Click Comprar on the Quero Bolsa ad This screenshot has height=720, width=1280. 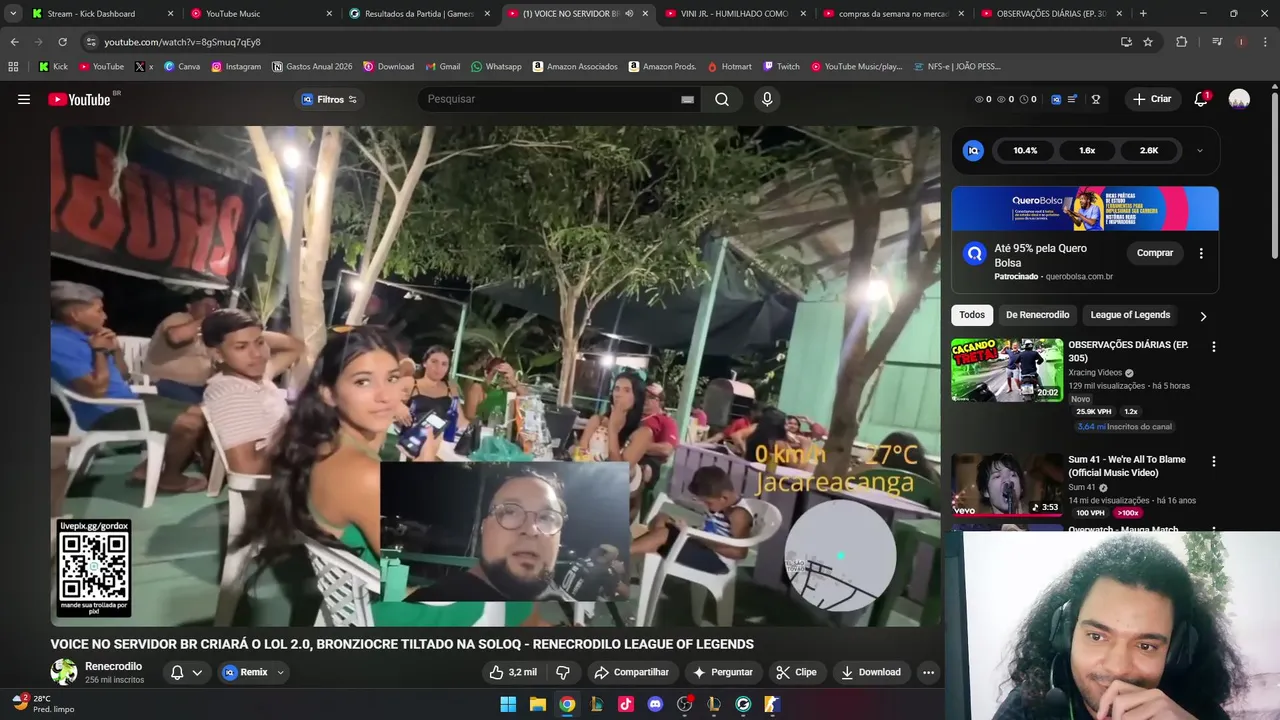point(1155,253)
